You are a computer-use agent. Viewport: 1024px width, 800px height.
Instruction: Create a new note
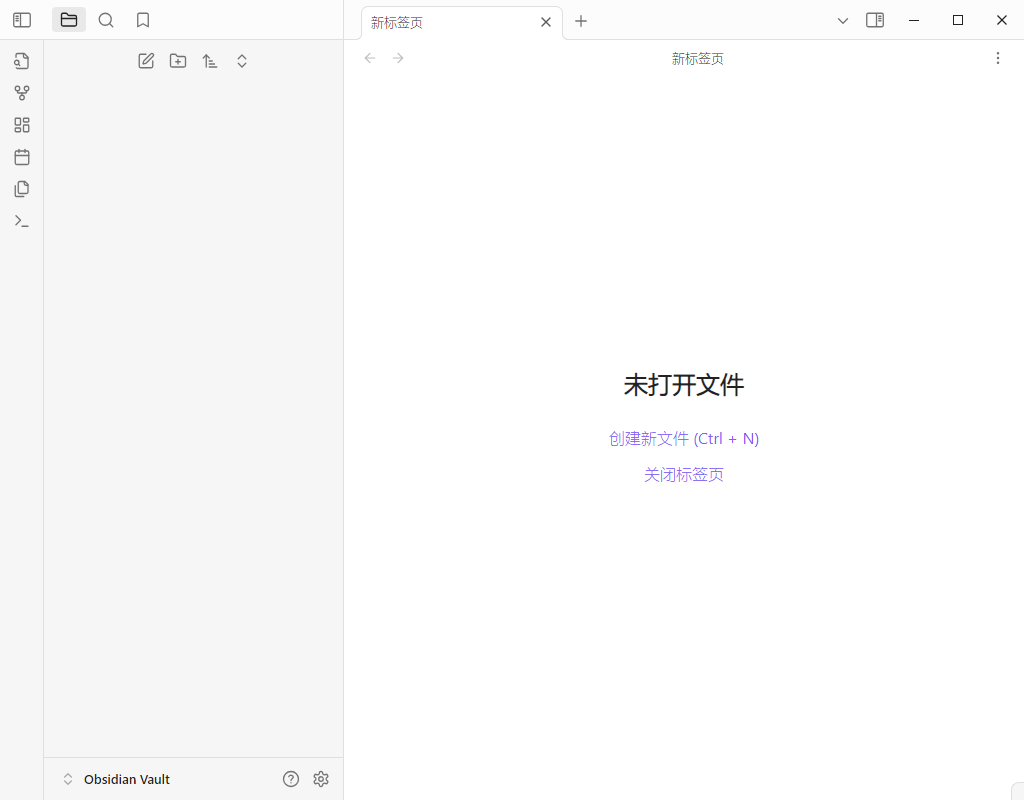click(x=146, y=61)
